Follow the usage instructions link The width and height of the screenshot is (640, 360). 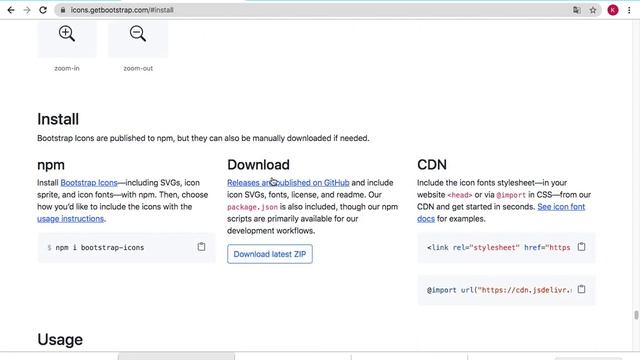coord(71,219)
